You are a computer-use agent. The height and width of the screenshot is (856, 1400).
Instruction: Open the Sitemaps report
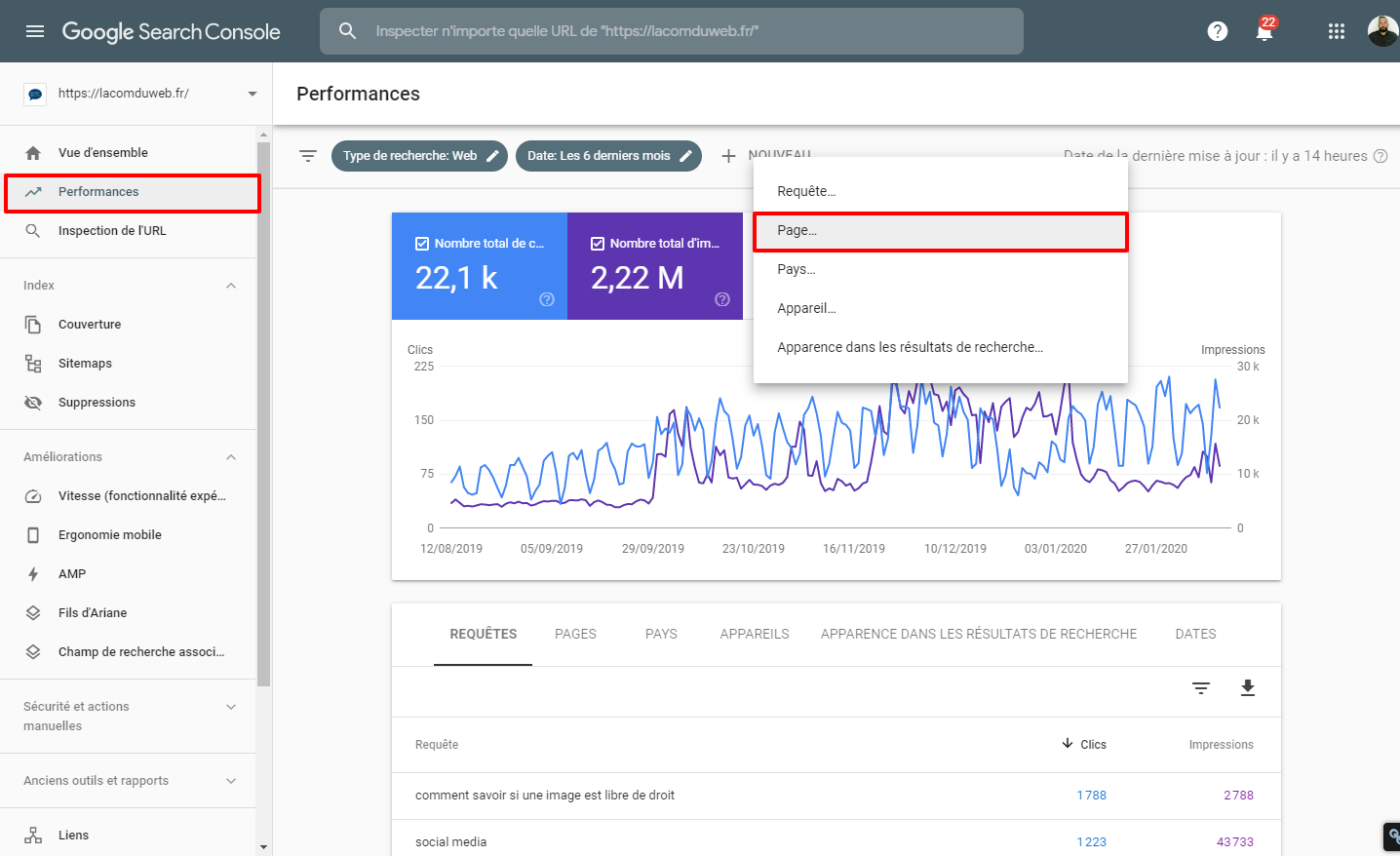(129, 364)
